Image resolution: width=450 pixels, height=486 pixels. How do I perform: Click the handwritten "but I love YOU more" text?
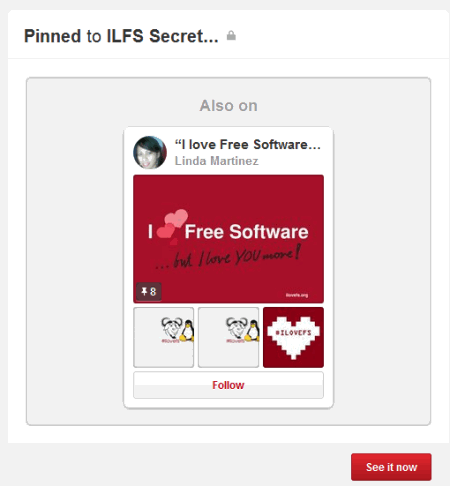click(228, 257)
